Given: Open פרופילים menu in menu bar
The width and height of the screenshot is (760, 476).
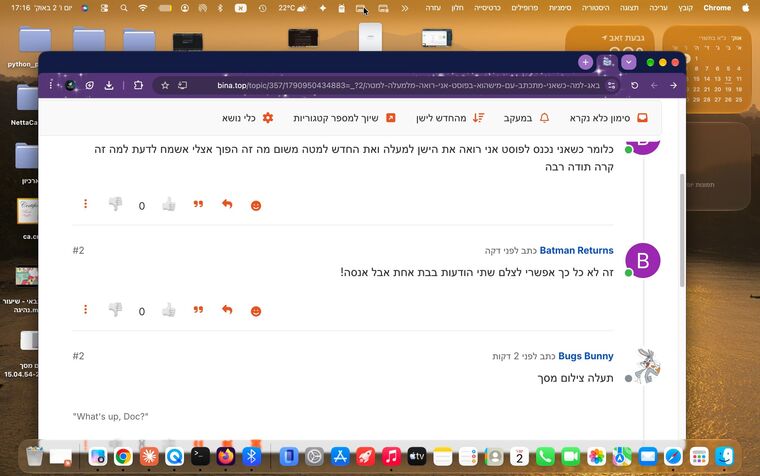Looking at the screenshot, I should point(525,8).
